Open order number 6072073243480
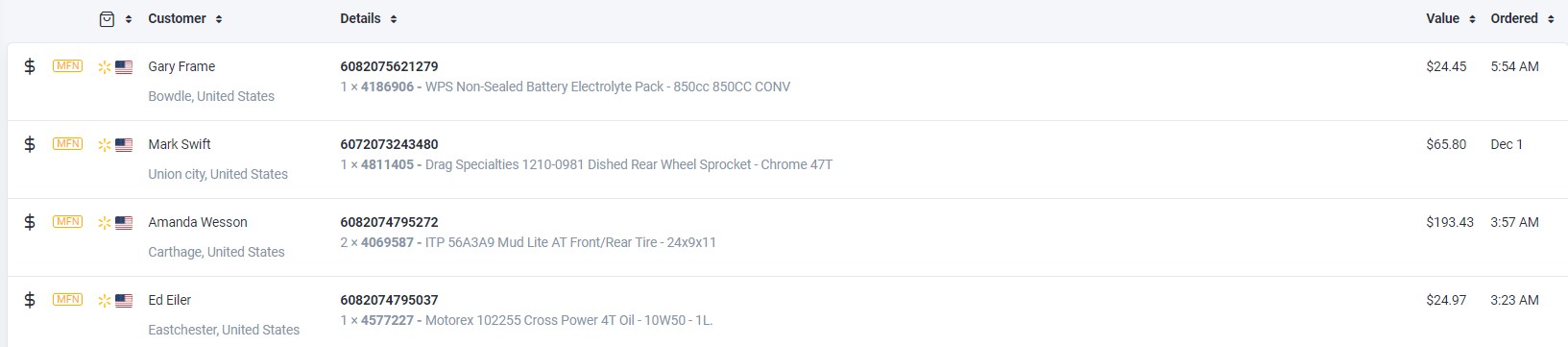This screenshot has width=1568, height=347. coord(389,144)
